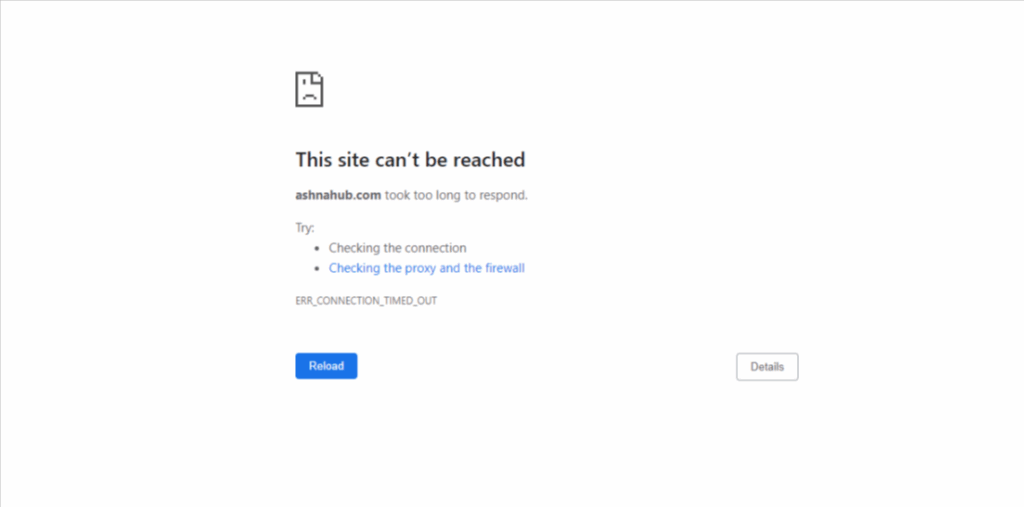
Task: Click the sad page error icon
Action: click(x=310, y=90)
